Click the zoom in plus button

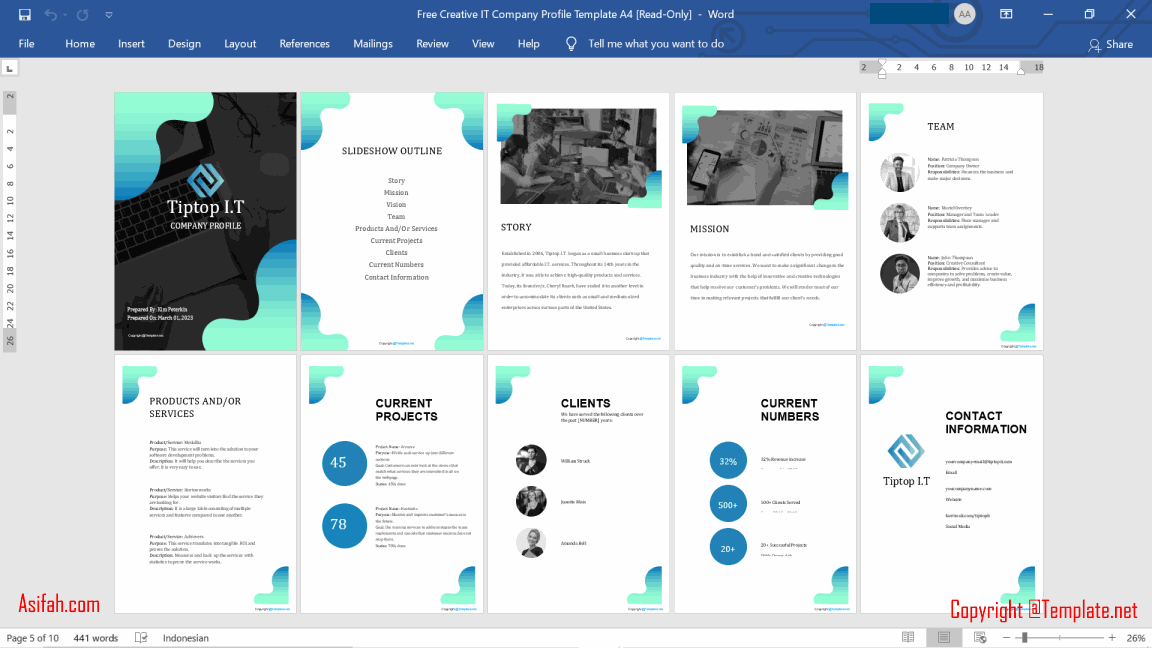[1112, 638]
